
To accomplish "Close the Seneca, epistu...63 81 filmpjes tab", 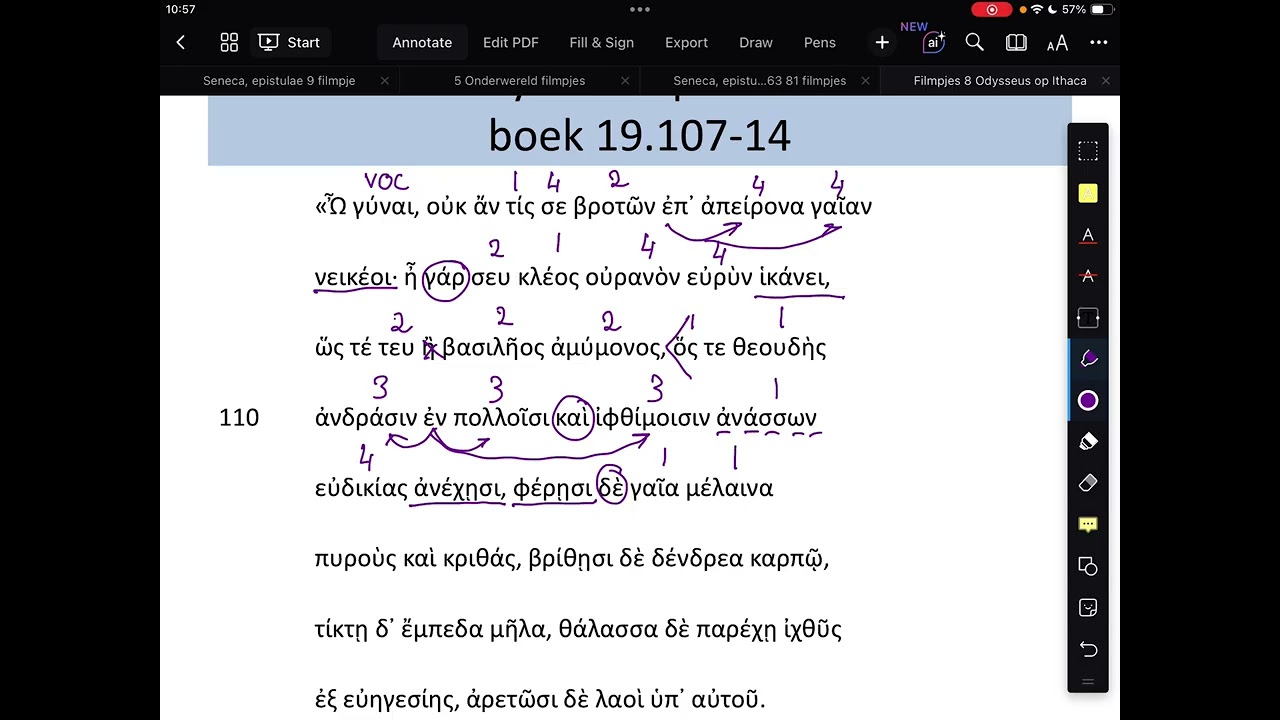I will (x=865, y=81).
